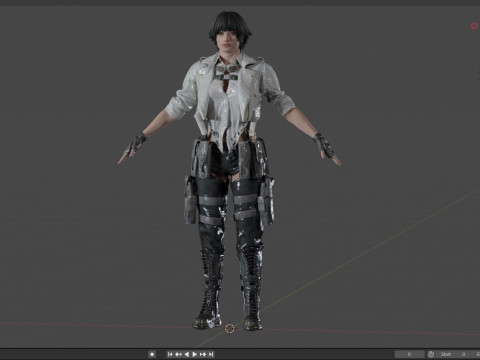The width and height of the screenshot is (480, 360).
Task: Jump to the previous keyframe
Action: 178,354
